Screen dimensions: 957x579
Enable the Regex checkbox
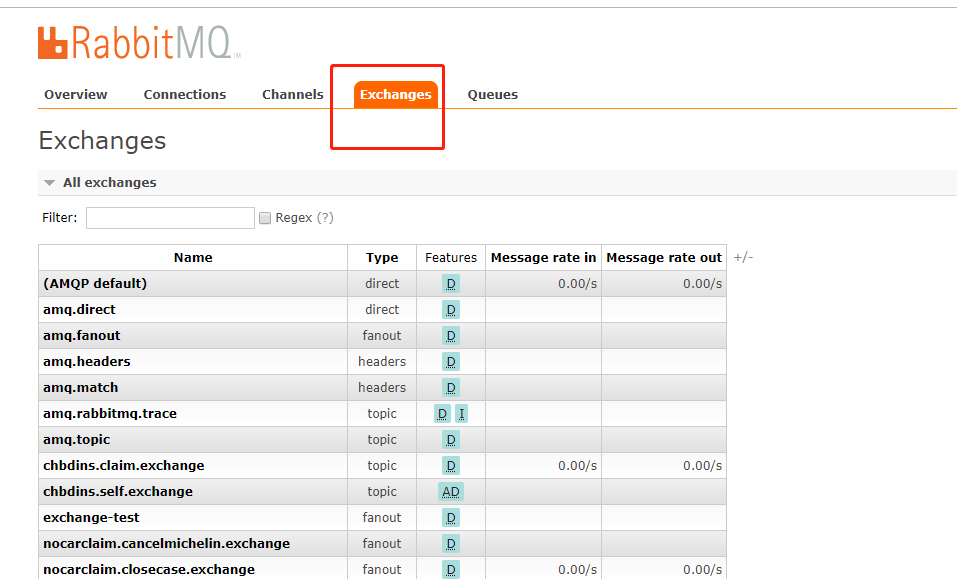(265, 218)
